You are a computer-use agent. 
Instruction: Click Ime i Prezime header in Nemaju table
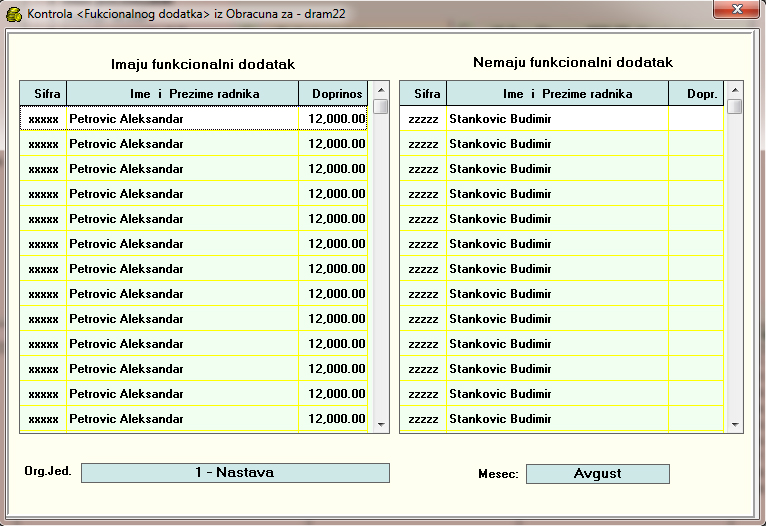557,93
